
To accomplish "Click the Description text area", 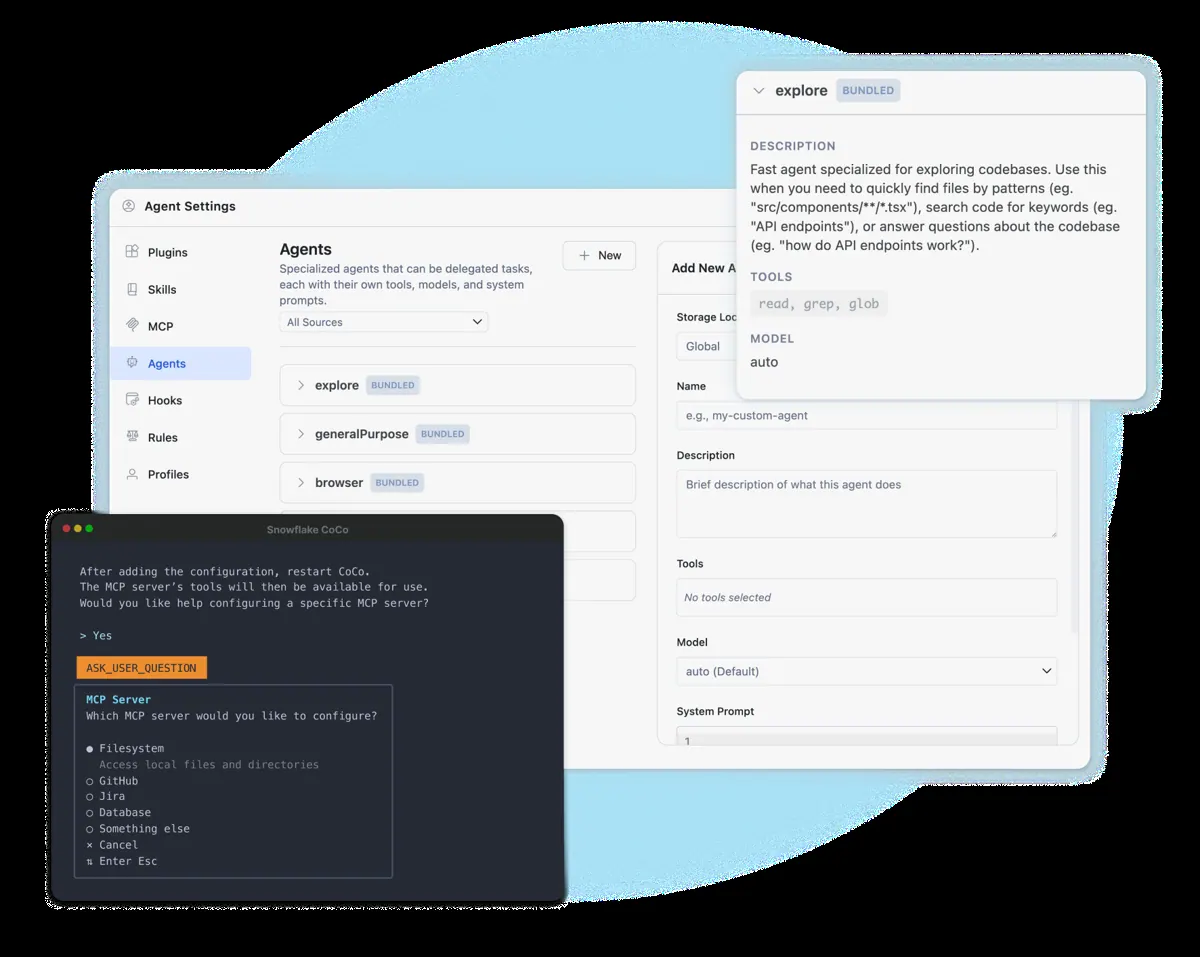I will [x=866, y=504].
